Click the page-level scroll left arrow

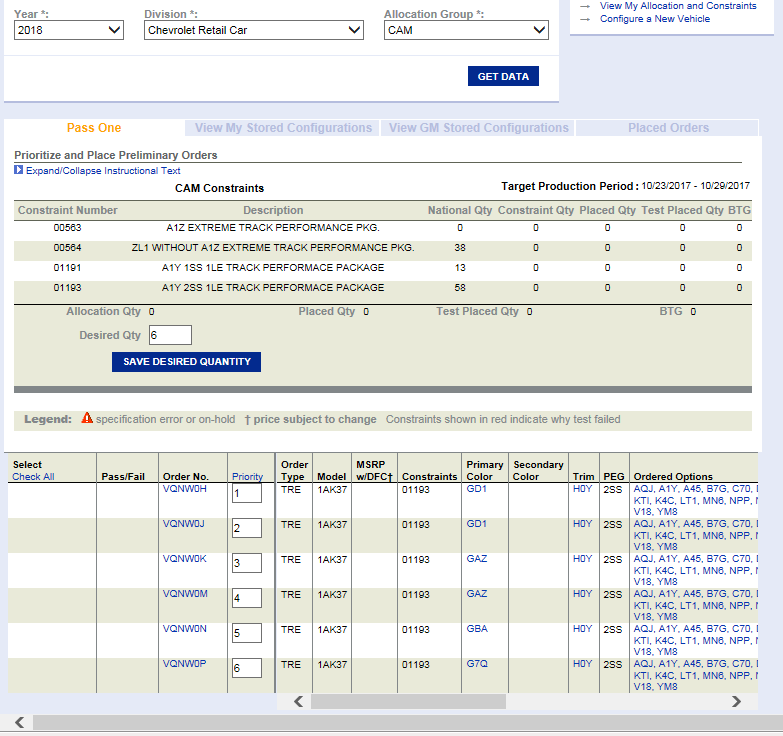[x=18, y=722]
